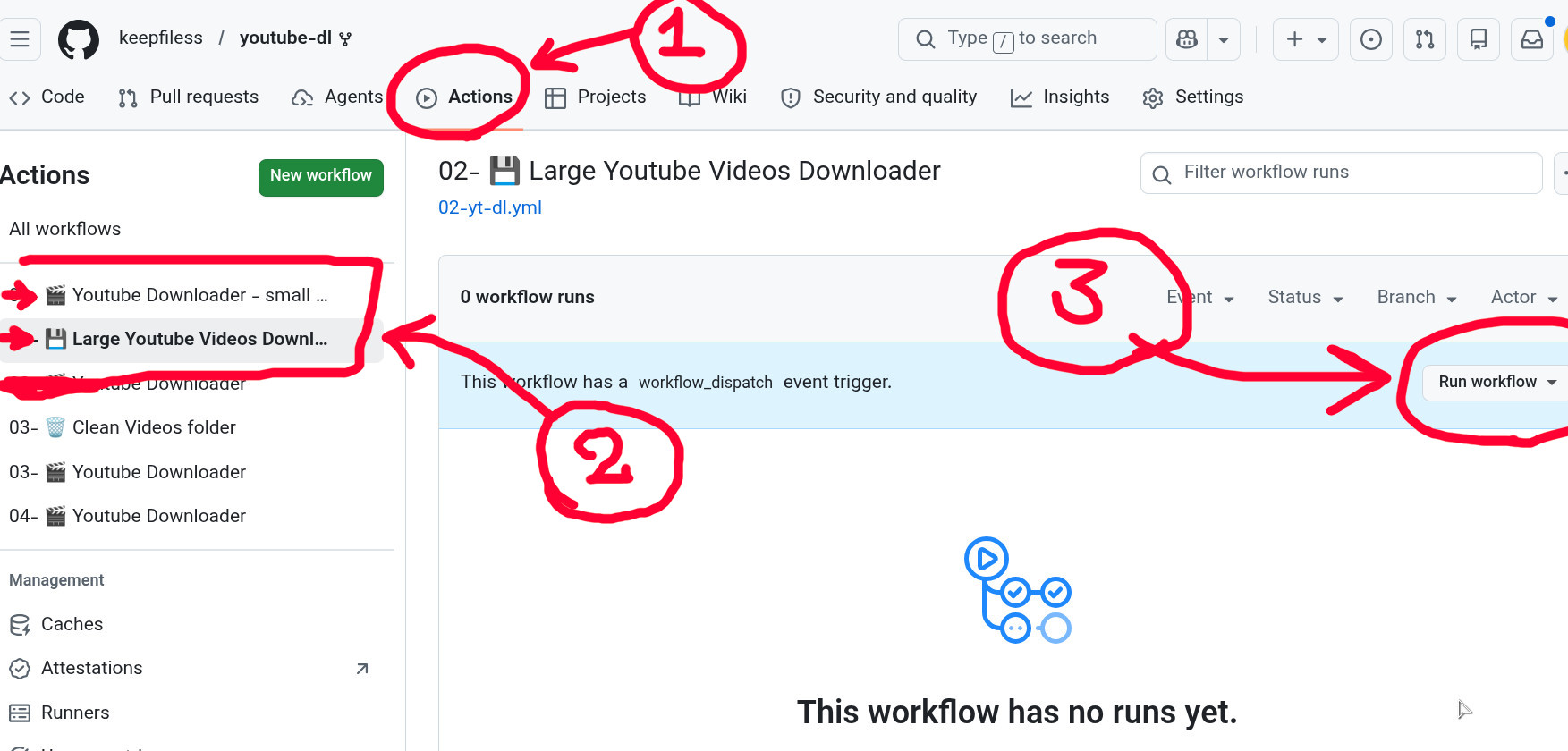Open the Copilot chat icon

(x=1186, y=39)
